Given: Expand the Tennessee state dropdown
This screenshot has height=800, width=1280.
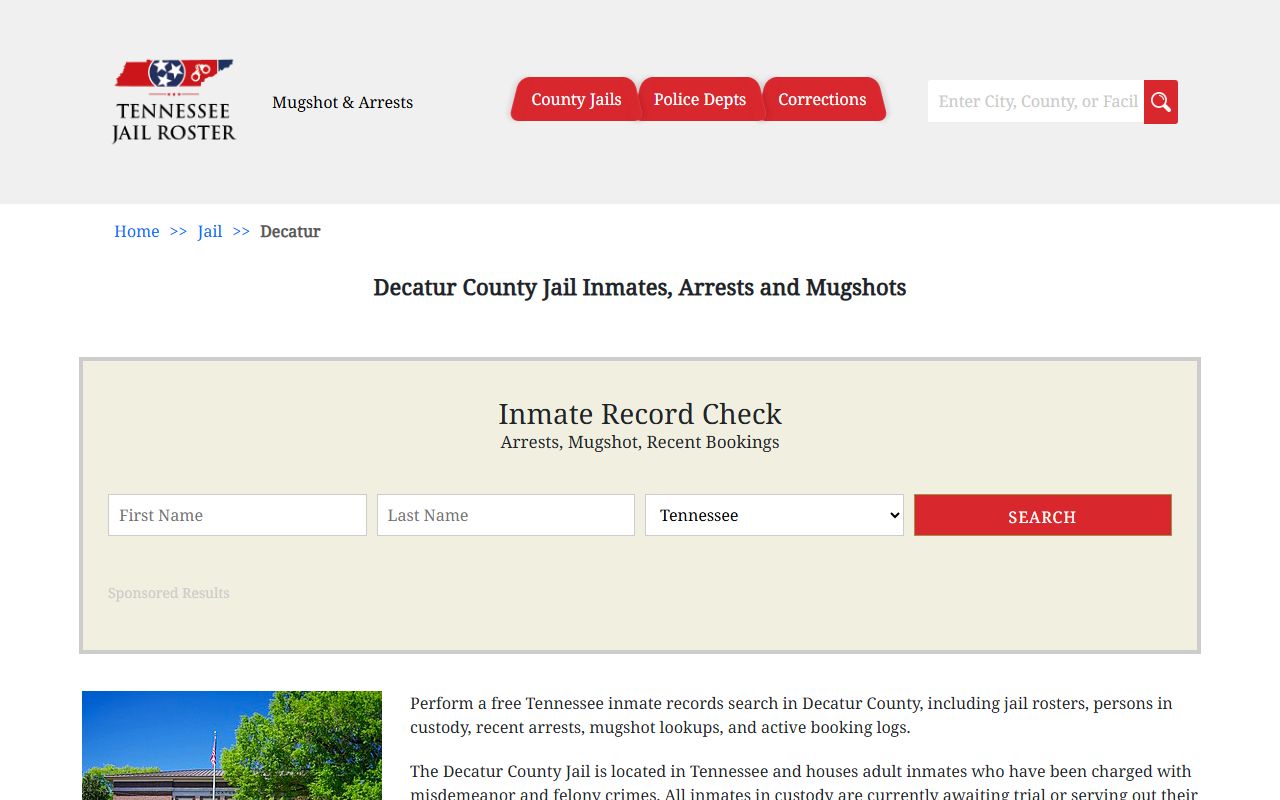Looking at the screenshot, I should (x=774, y=515).
